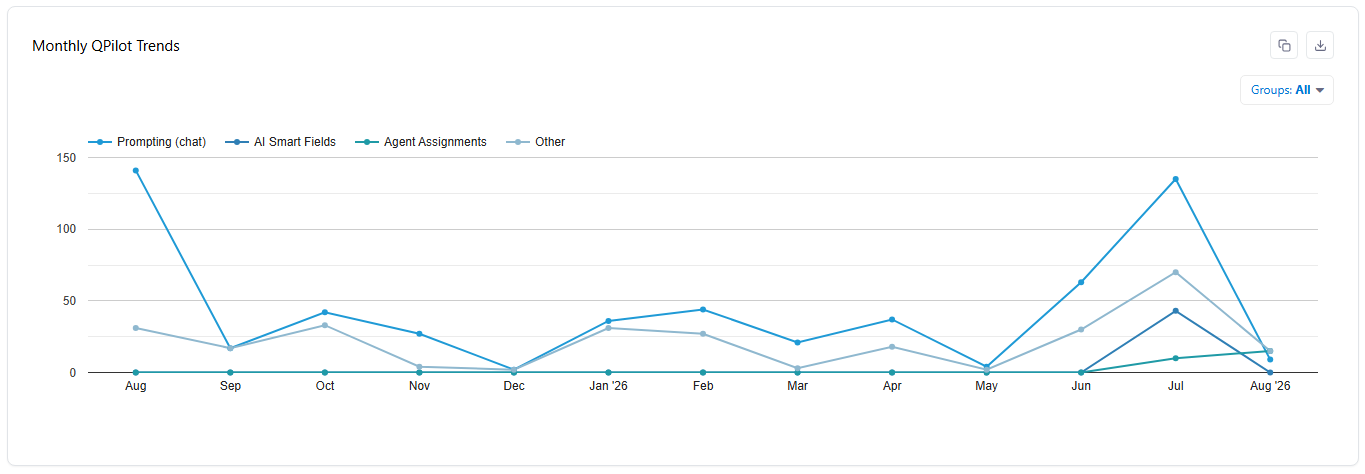This screenshot has height=474, width=1365.
Task: Click the Agent Assignments point in Jul
Action: coord(1175,358)
